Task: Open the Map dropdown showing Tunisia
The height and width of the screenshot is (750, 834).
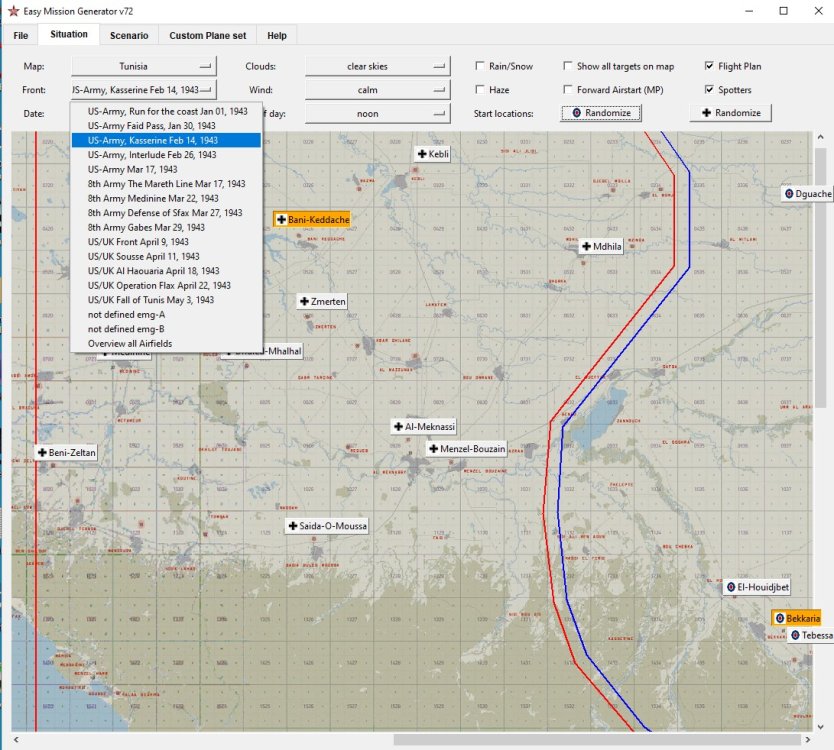Action: pos(143,66)
